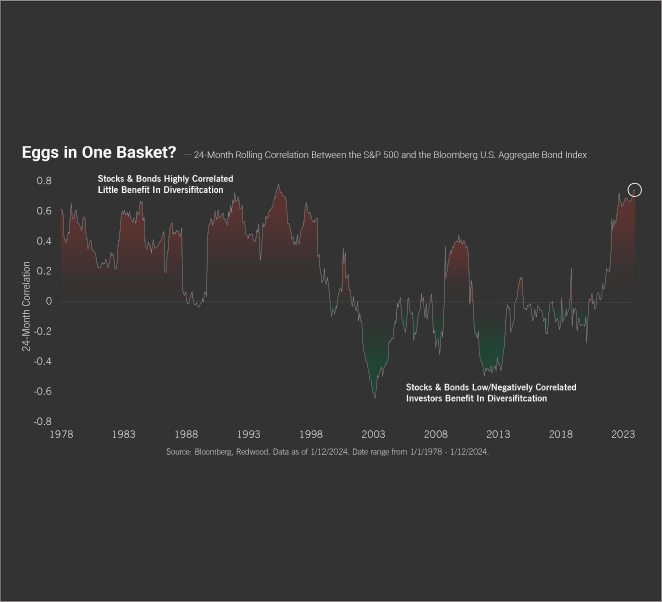
Task: Click the y-axis value 0.2
Action: click(x=44, y=271)
